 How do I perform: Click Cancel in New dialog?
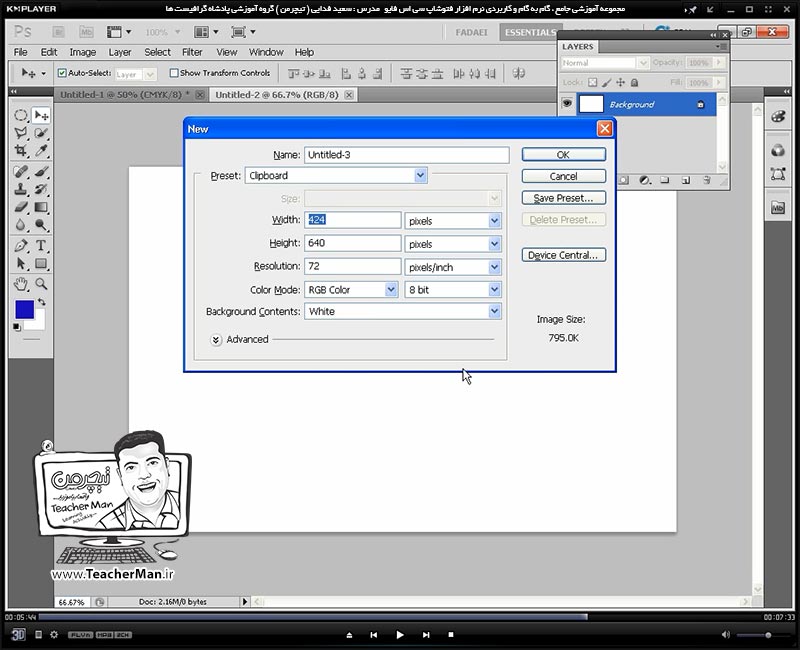tap(564, 176)
